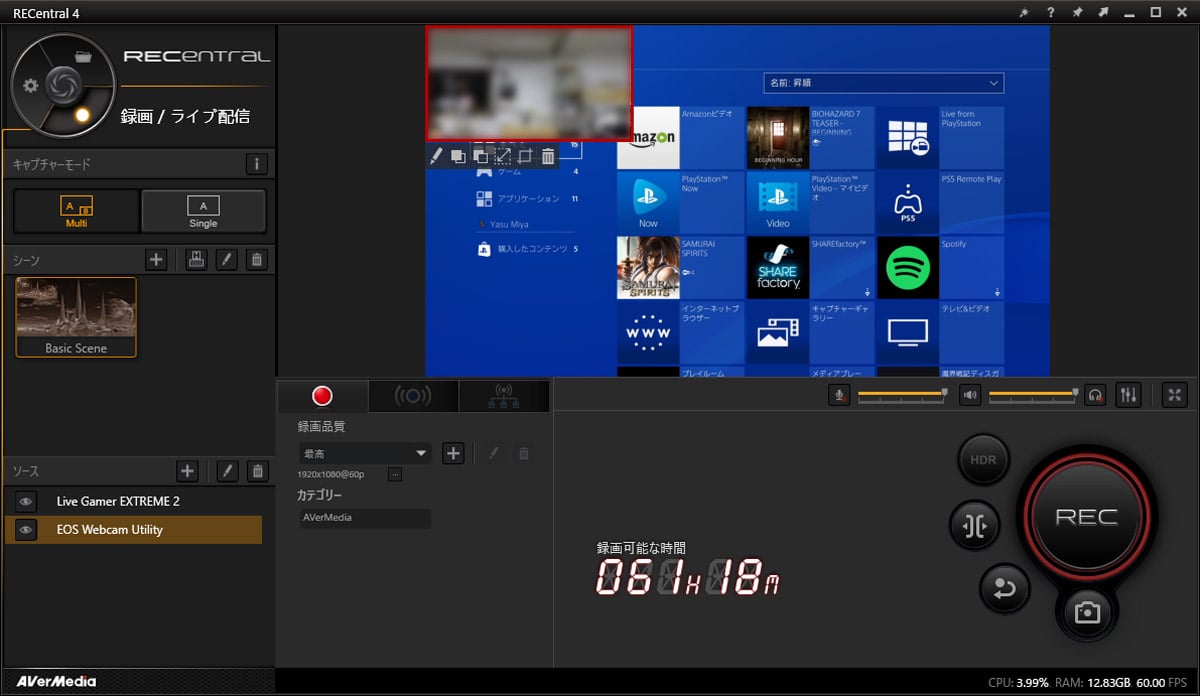Take a snapshot with the camera button
1200x696 pixels.
point(1086,612)
